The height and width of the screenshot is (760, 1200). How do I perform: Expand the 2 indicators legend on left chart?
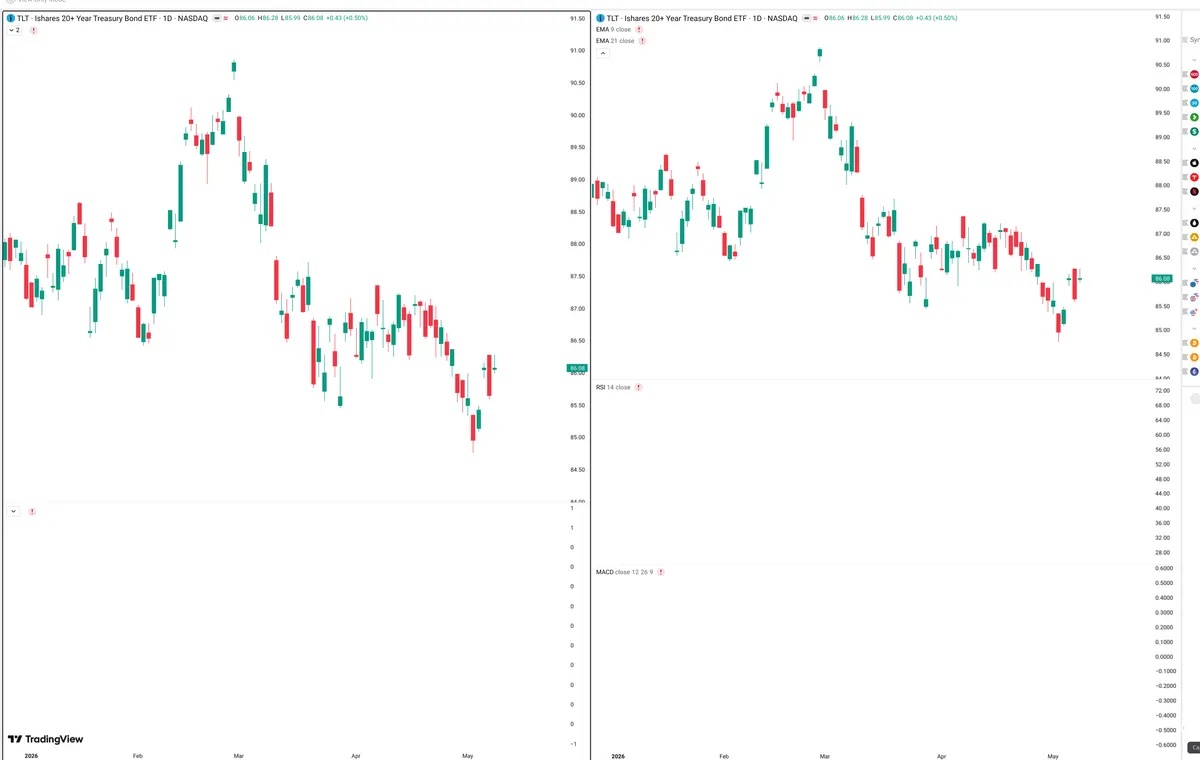[x=14, y=31]
